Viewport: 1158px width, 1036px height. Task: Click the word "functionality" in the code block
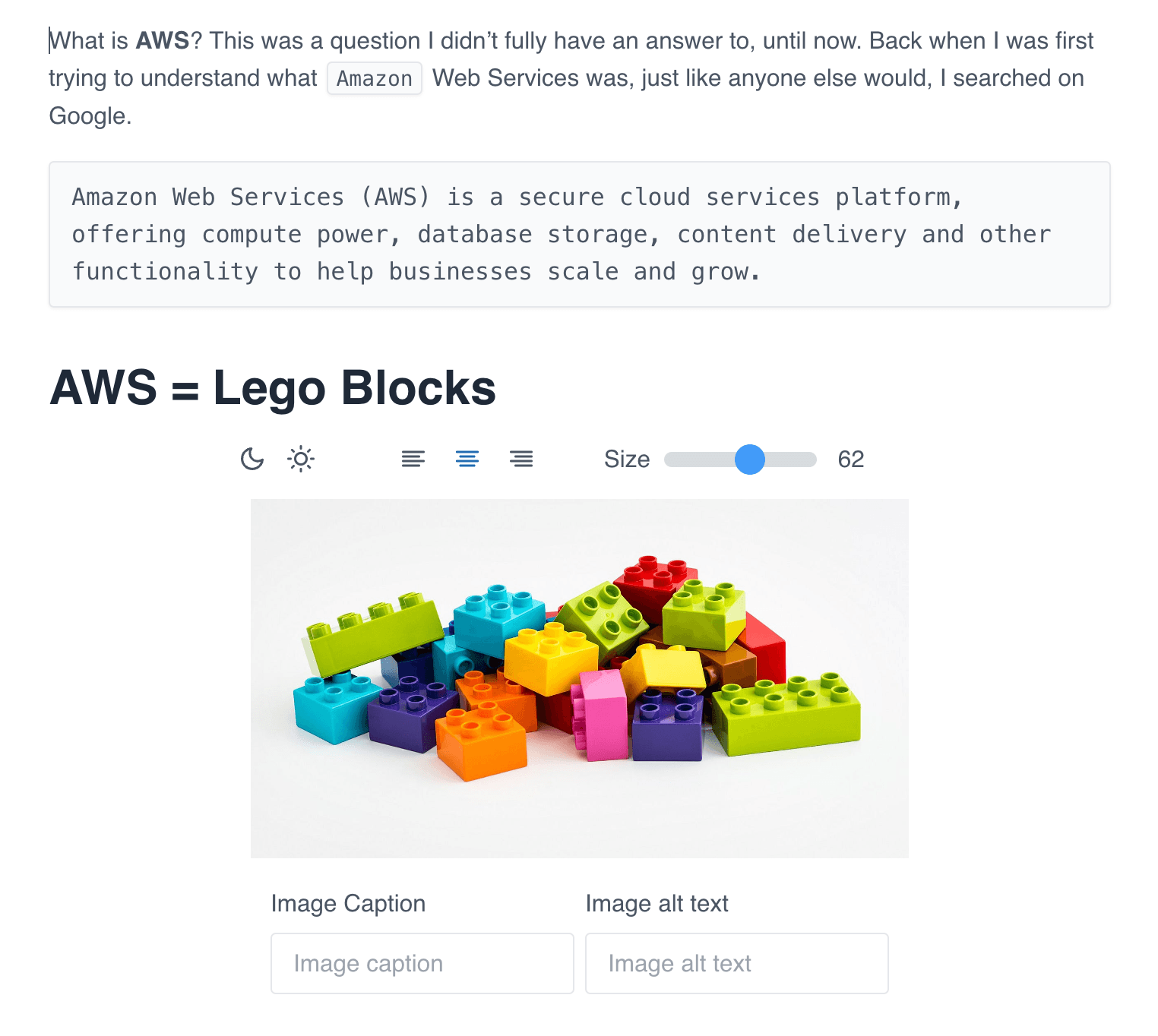click(165, 271)
